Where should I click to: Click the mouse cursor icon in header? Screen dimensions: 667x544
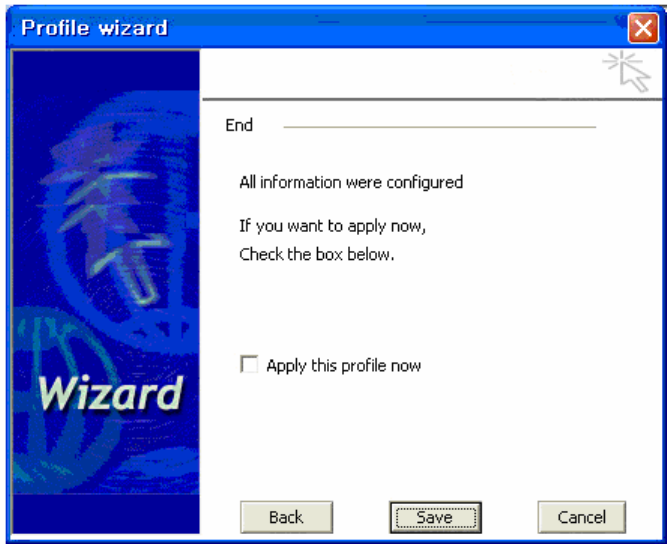tap(627, 71)
